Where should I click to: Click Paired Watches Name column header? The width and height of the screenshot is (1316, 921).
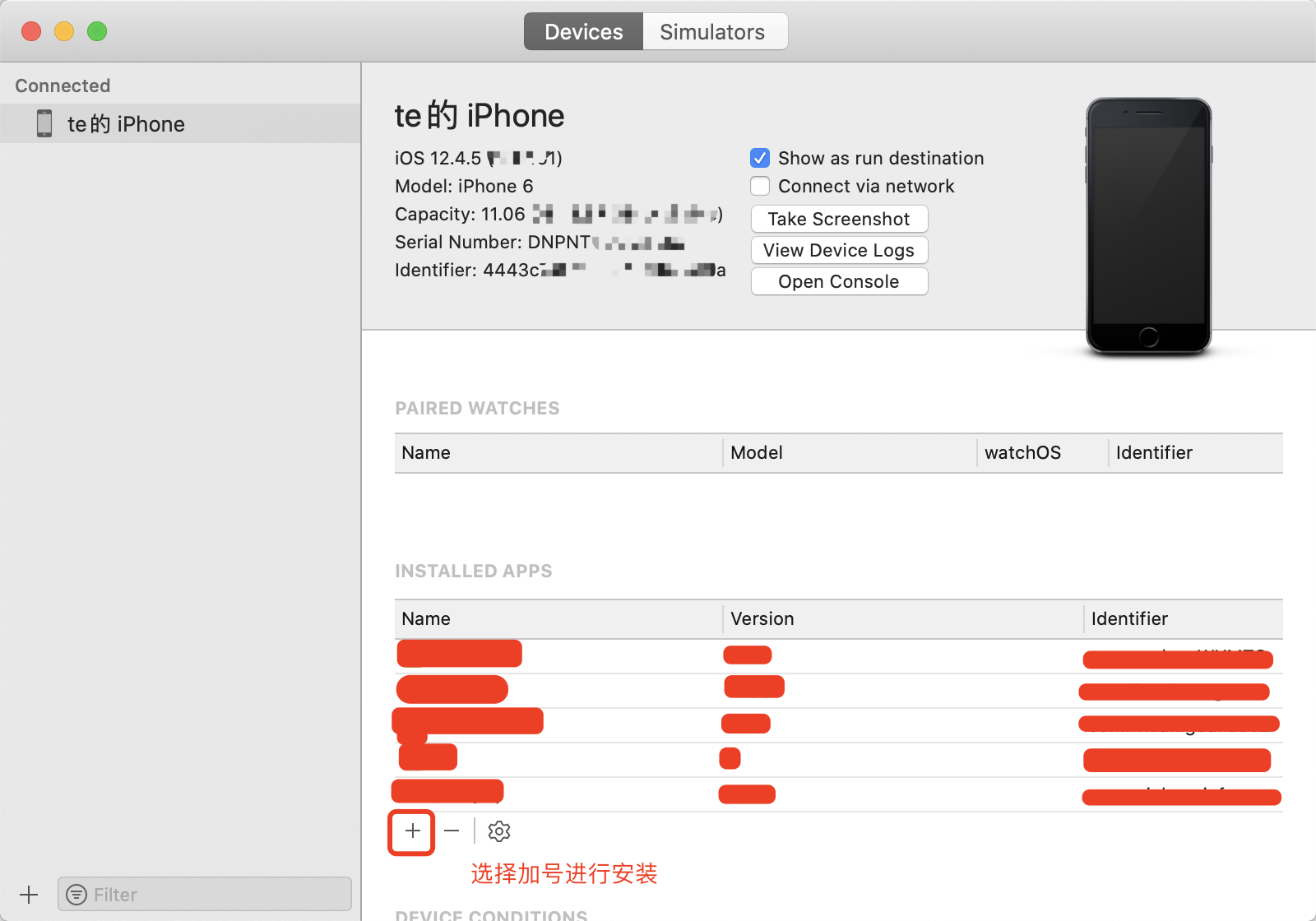click(558, 452)
